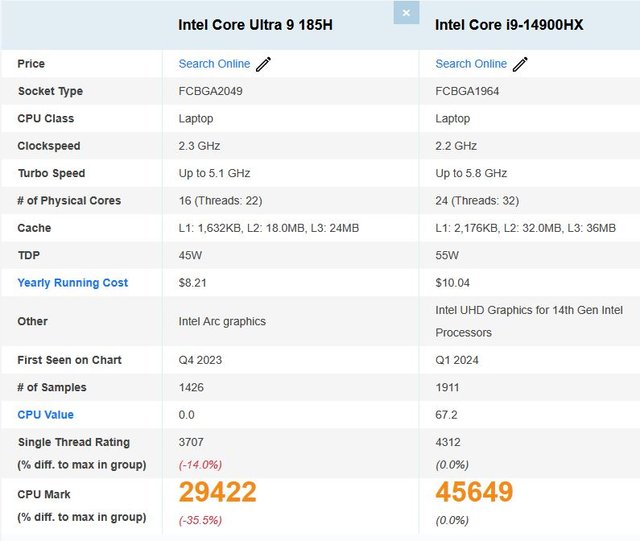This screenshot has height=541, width=640.
Task: Click Laptop class value under Ultra 9 185H
Action: (196, 118)
